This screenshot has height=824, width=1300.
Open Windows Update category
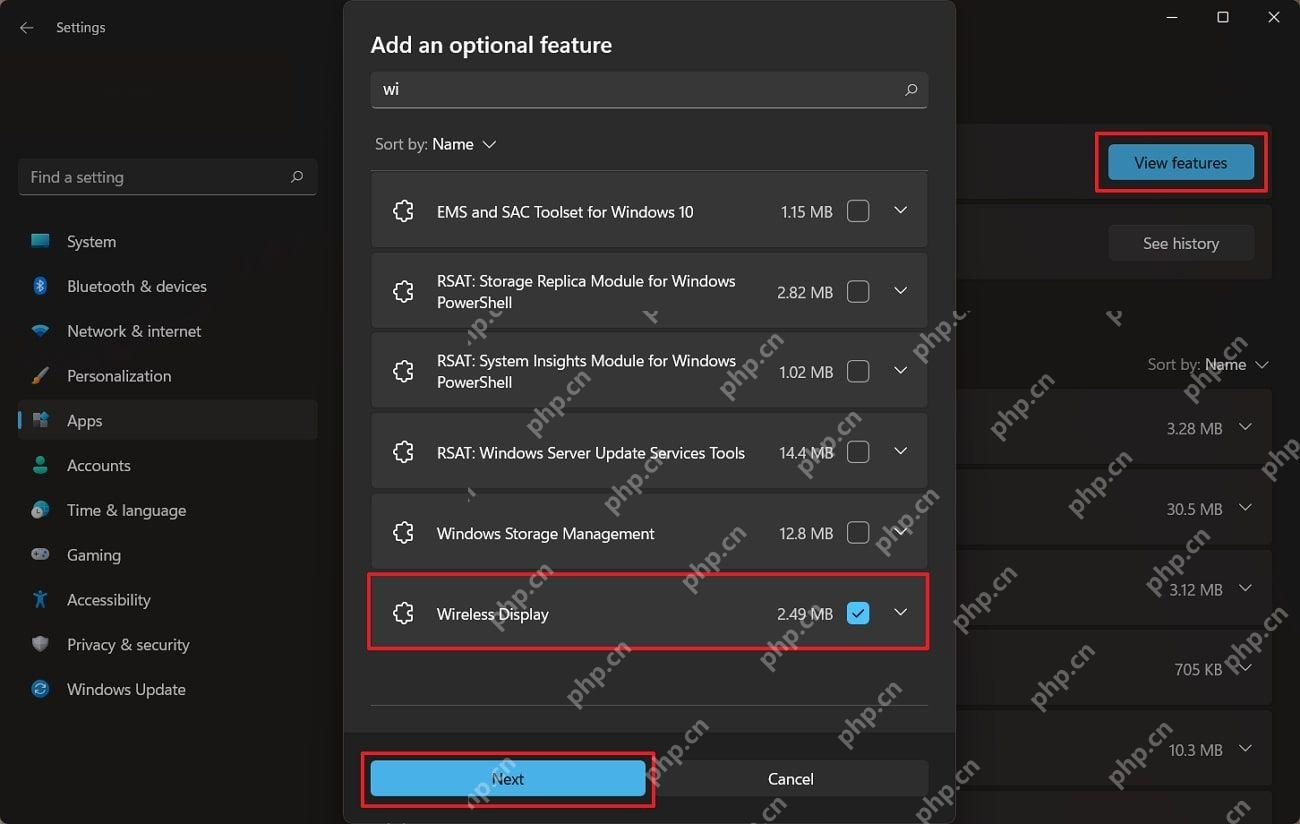click(168, 689)
